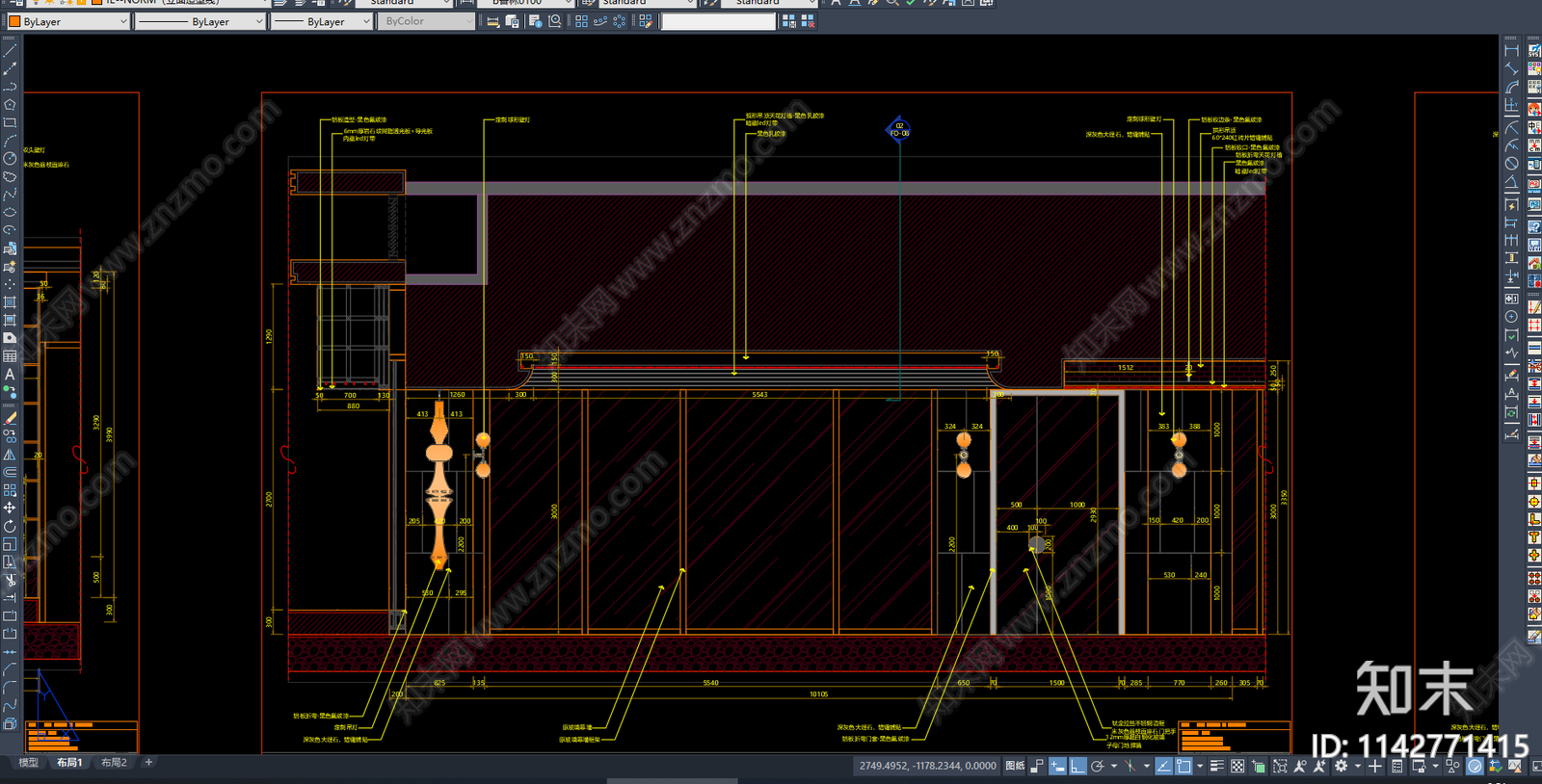This screenshot has width=1542, height=784.
Task: Select the Multiline Text tool
Action: click(x=10, y=374)
